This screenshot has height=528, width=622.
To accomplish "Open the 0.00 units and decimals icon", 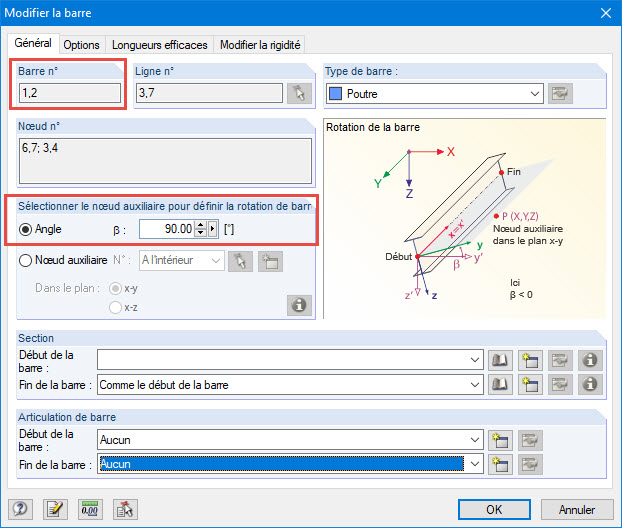I will click(90, 509).
